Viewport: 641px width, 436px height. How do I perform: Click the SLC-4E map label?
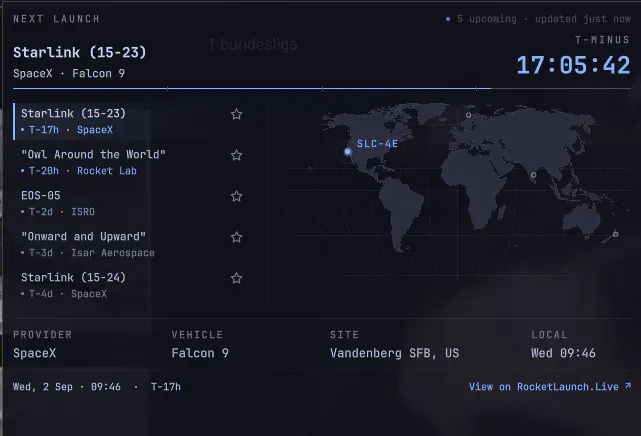tap(377, 143)
